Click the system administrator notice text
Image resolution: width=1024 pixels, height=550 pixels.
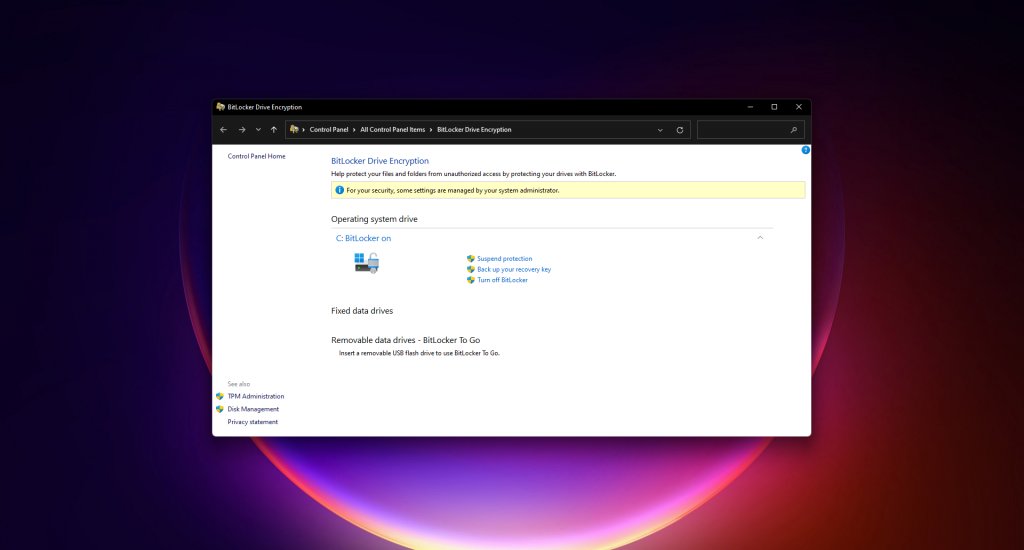[453, 190]
